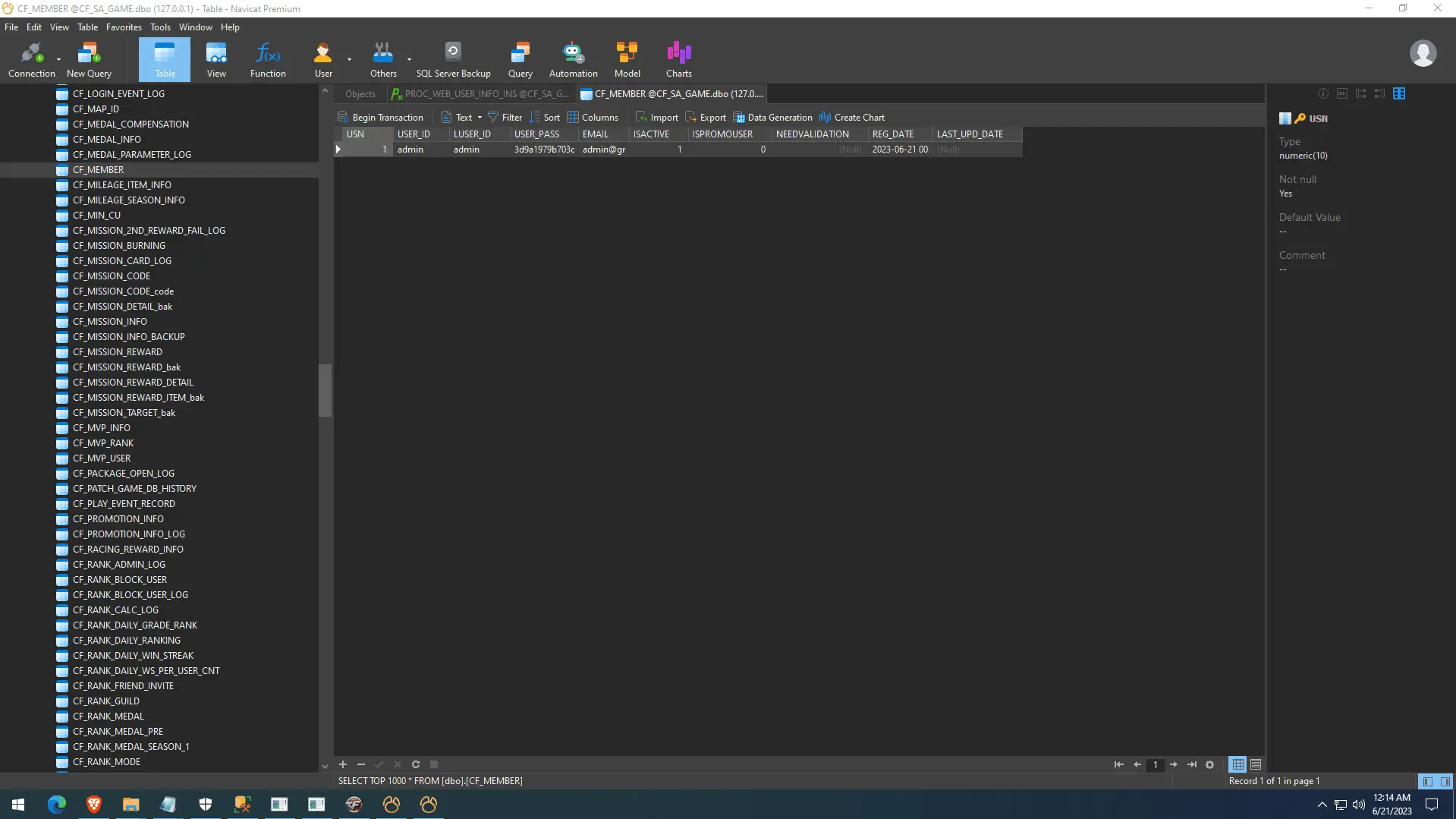Open Brave browser from taskbar

(94, 804)
